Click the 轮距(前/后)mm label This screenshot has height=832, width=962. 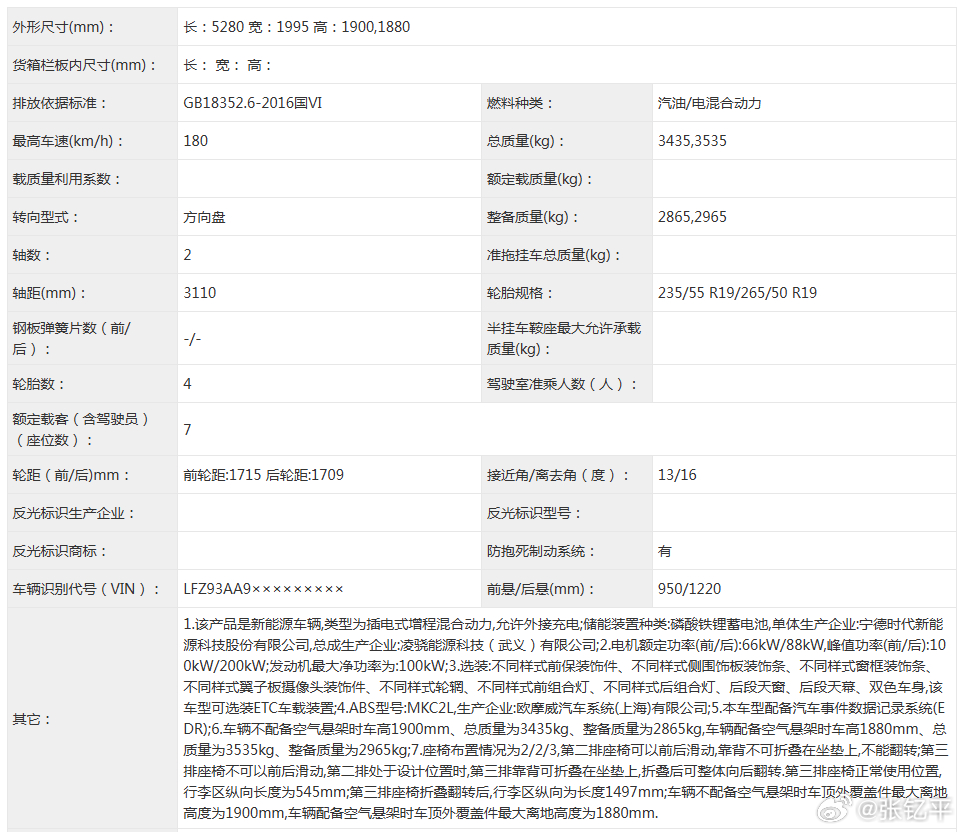point(71,475)
